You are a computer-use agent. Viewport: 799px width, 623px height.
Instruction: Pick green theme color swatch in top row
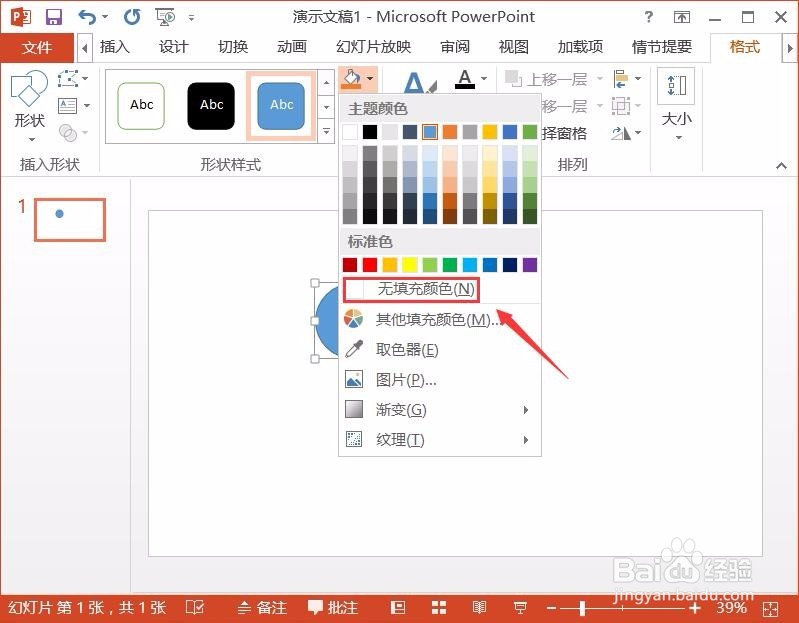coord(530,132)
